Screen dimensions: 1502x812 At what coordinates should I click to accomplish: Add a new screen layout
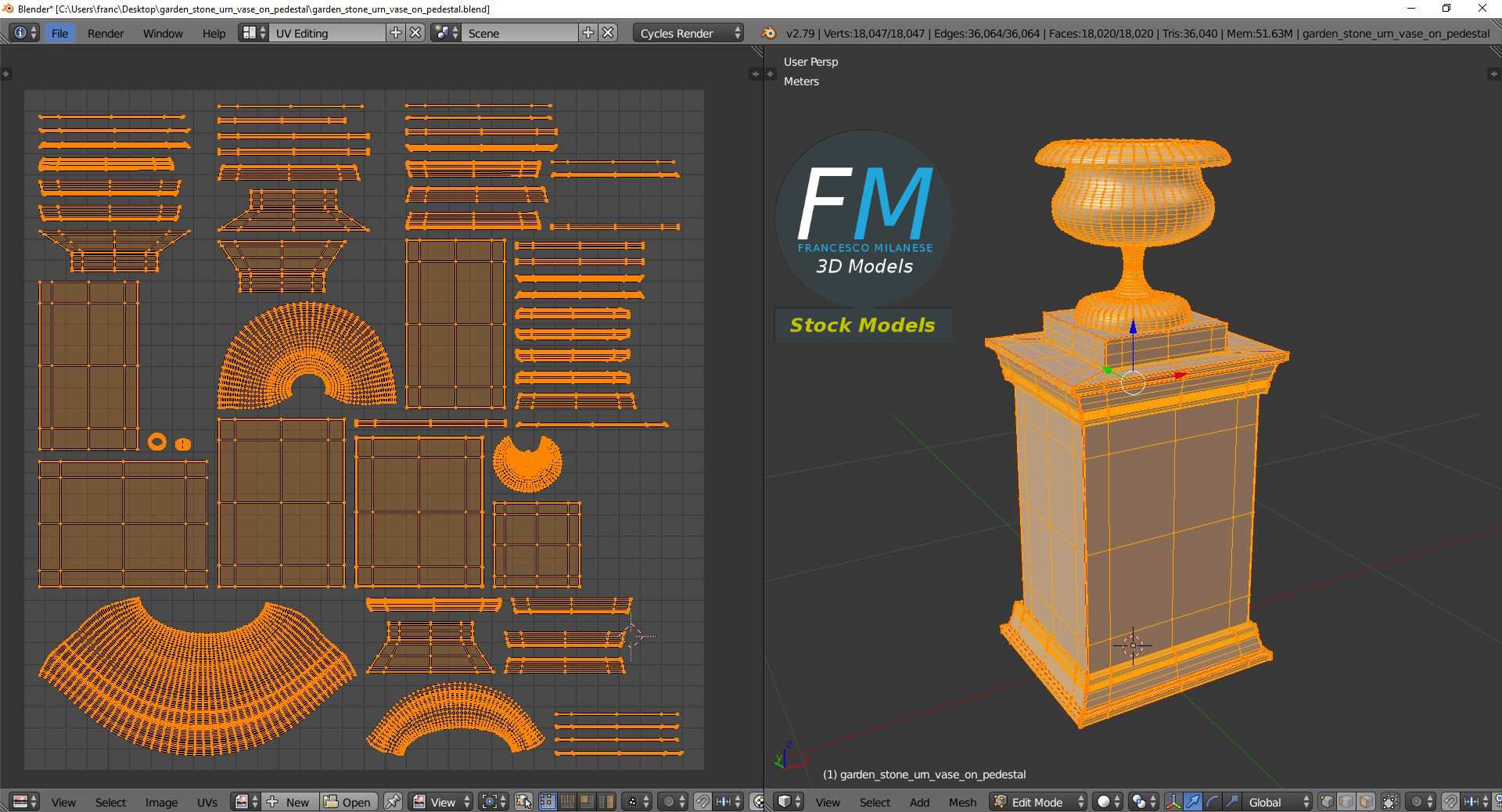tap(396, 33)
